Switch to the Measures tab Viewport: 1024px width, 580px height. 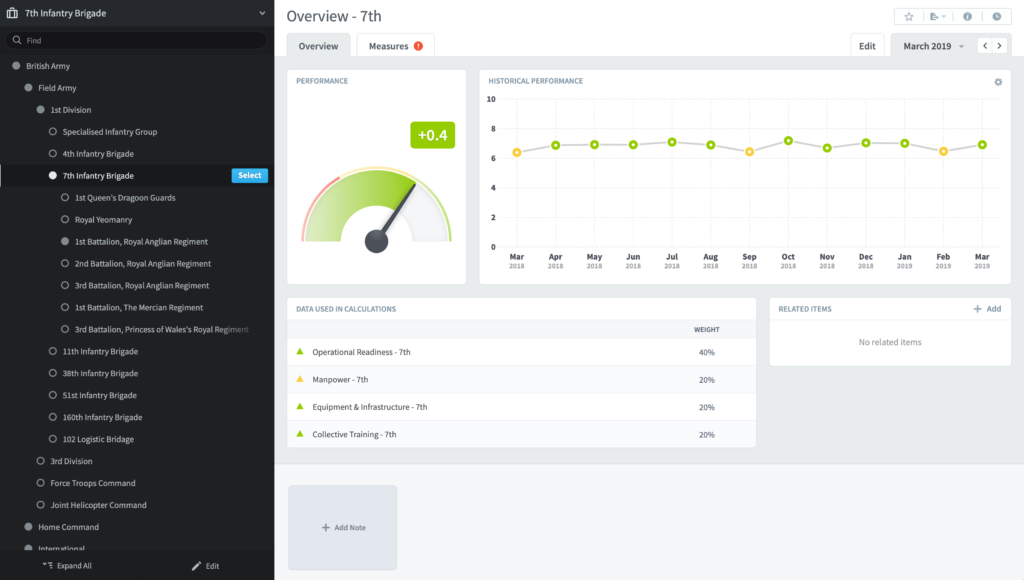coord(388,45)
